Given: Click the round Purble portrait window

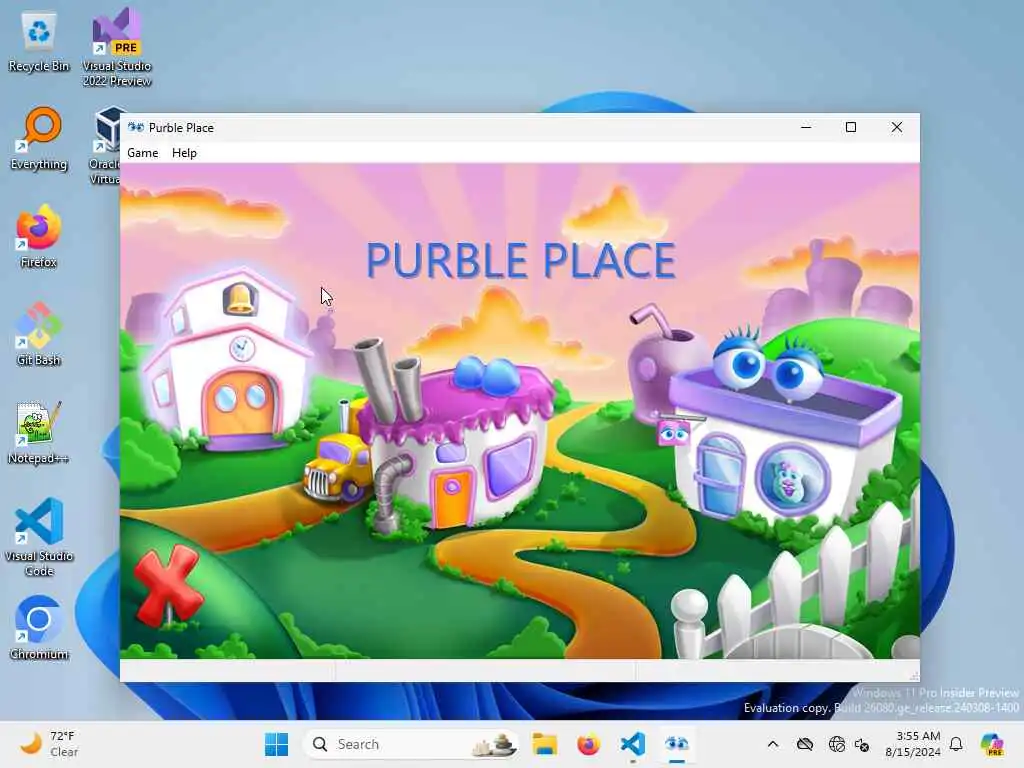Looking at the screenshot, I should click(x=793, y=480).
